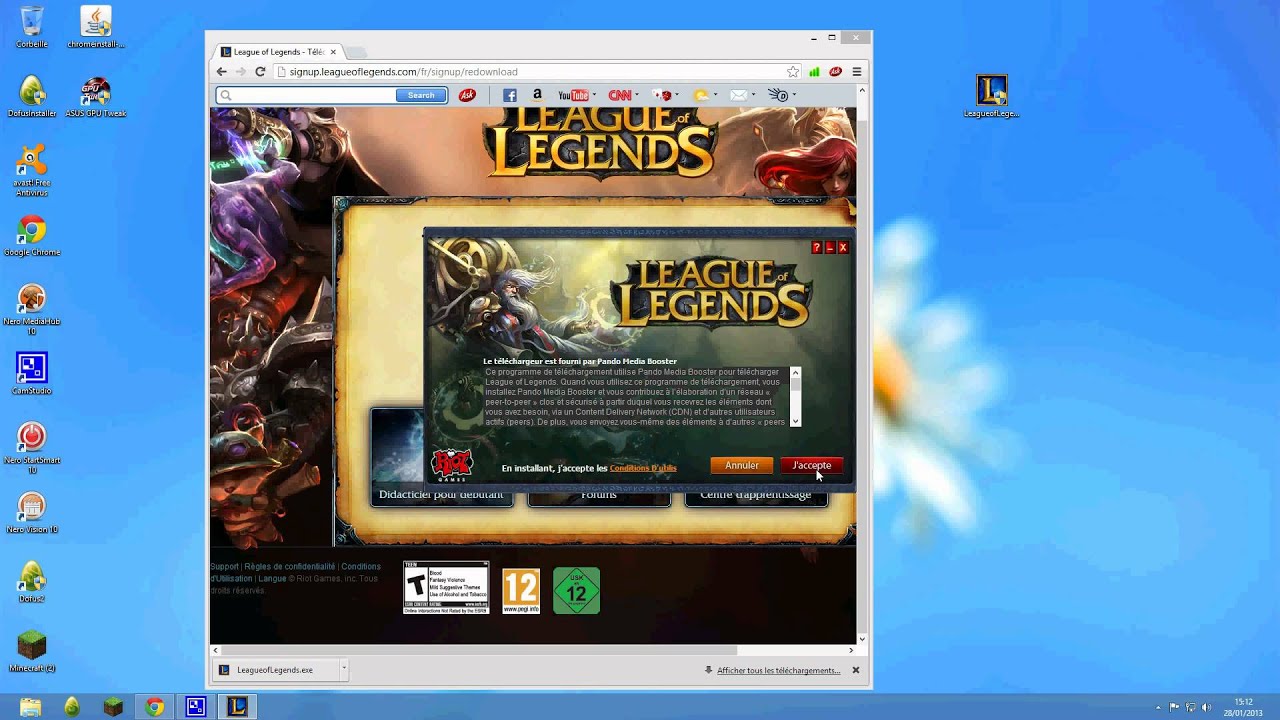Select the League of Legends browser tab

click(280, 52)
